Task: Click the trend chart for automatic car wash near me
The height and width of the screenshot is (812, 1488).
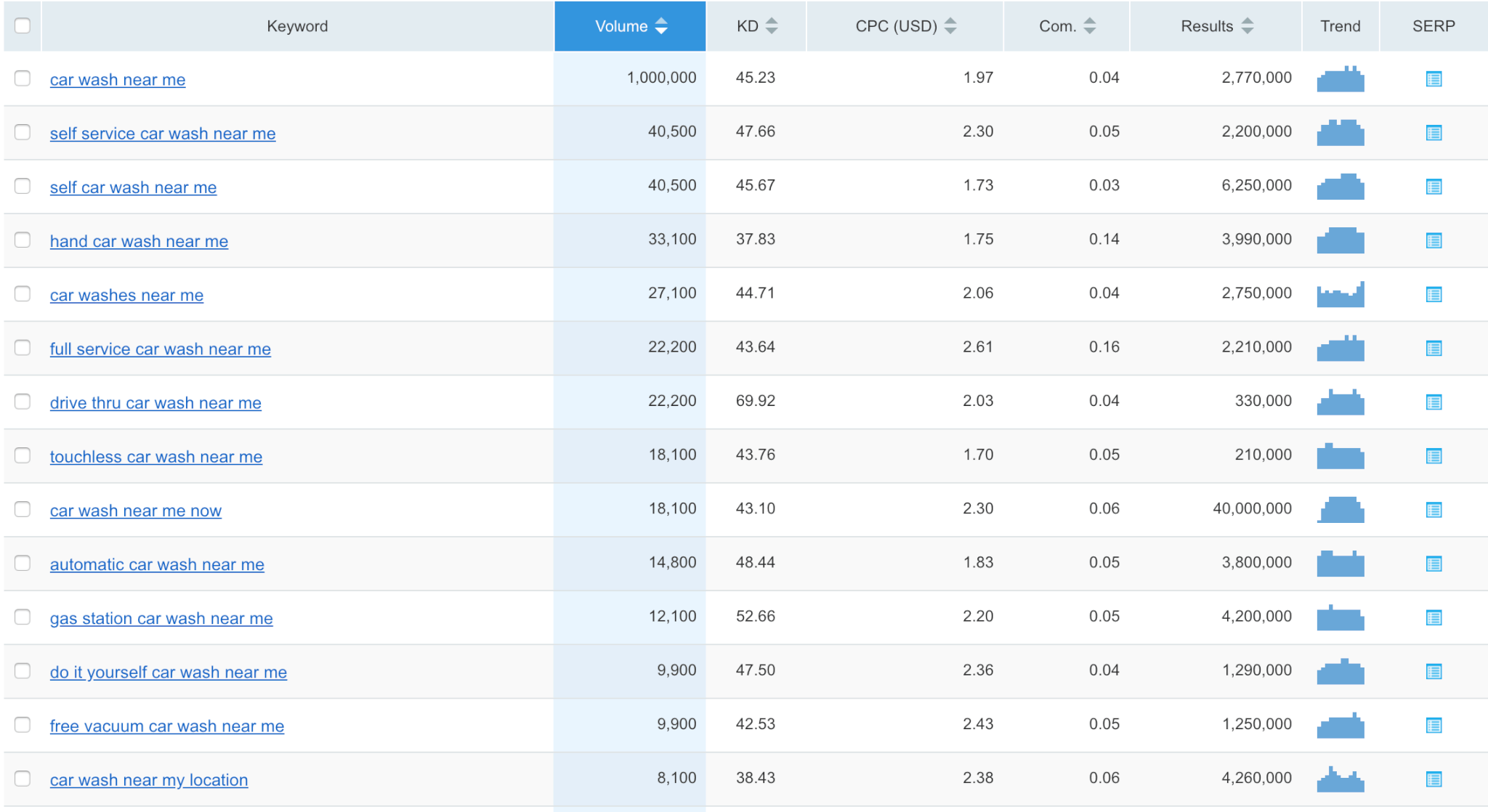Action: 1340,564
